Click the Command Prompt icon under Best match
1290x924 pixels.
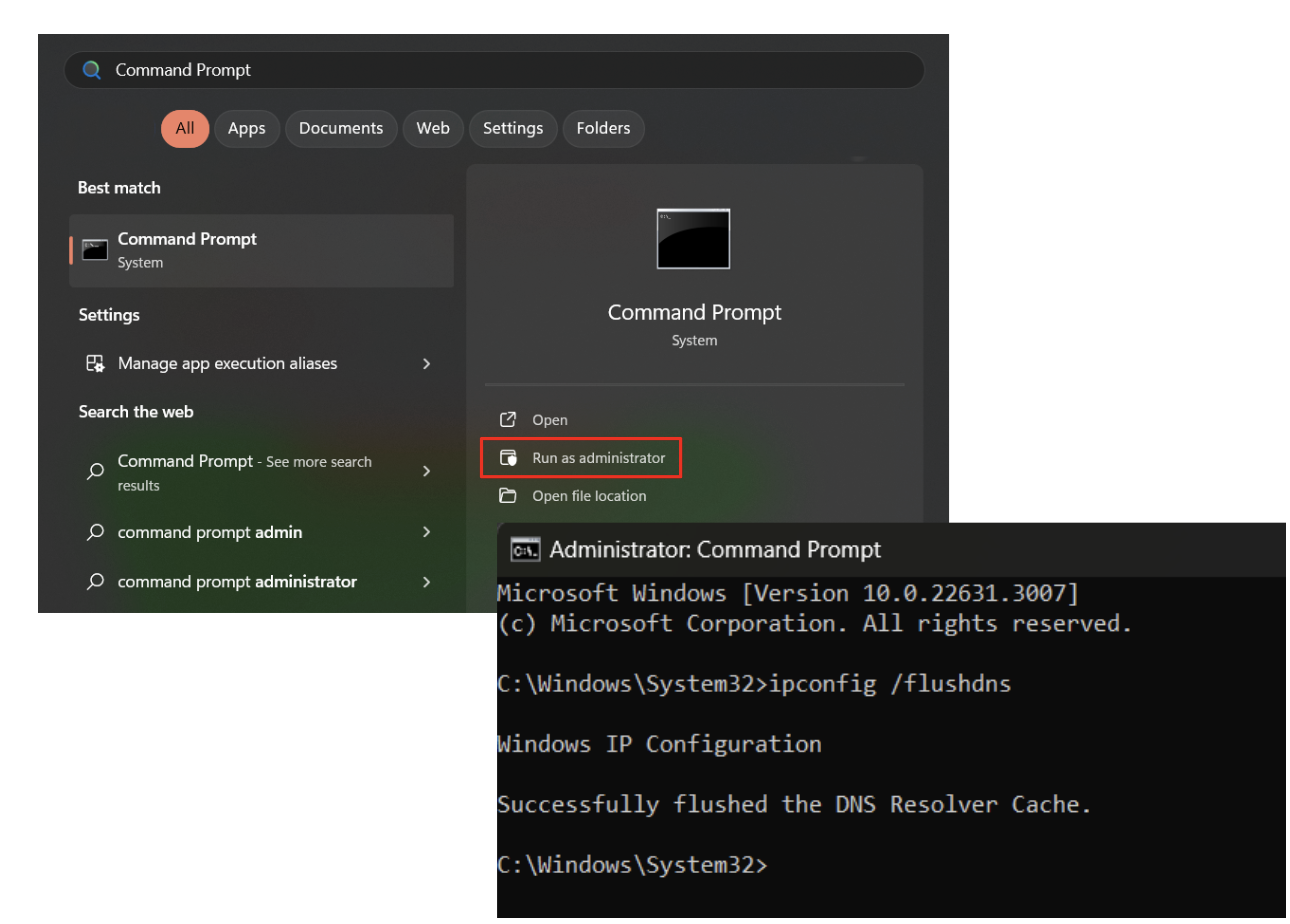click(94, 250)
